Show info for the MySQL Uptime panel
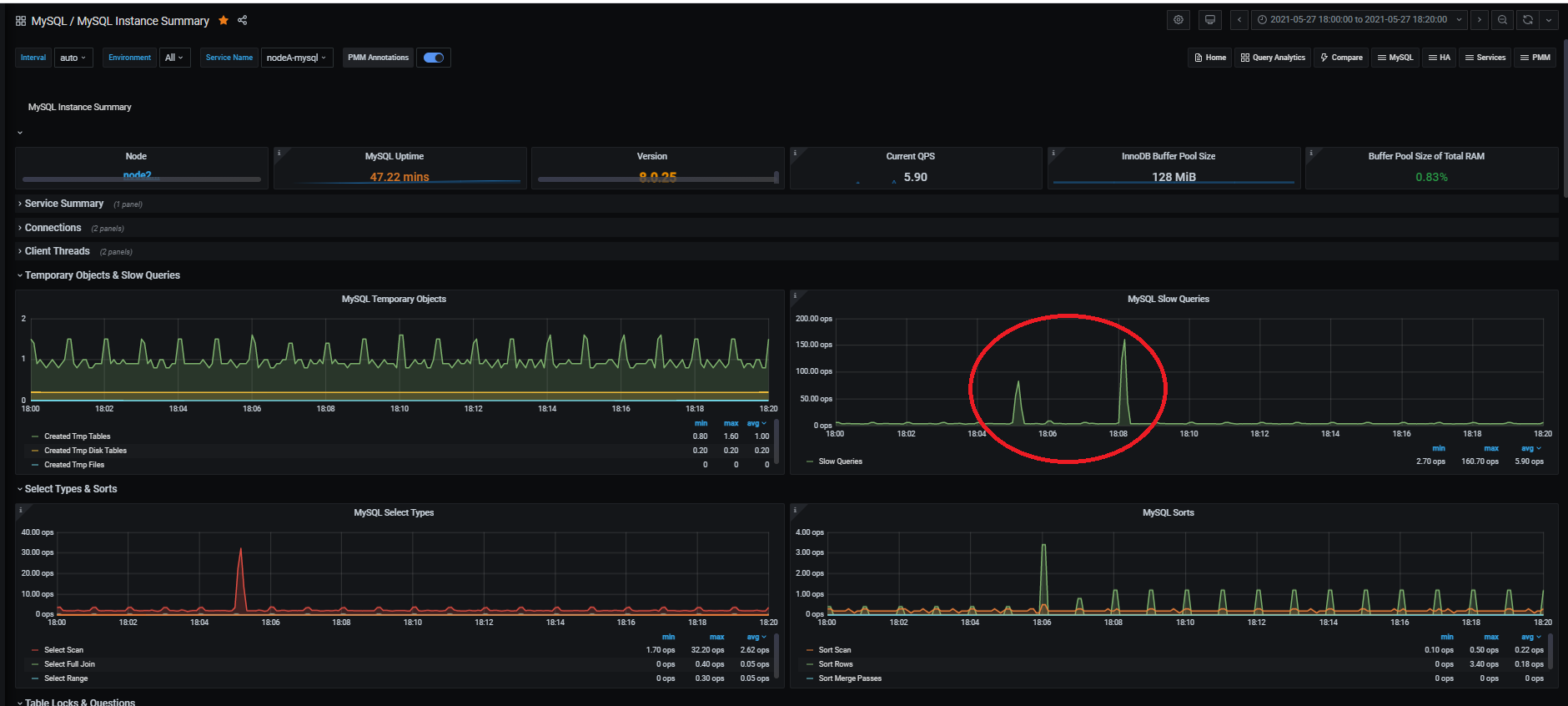 tap(279, 153)
